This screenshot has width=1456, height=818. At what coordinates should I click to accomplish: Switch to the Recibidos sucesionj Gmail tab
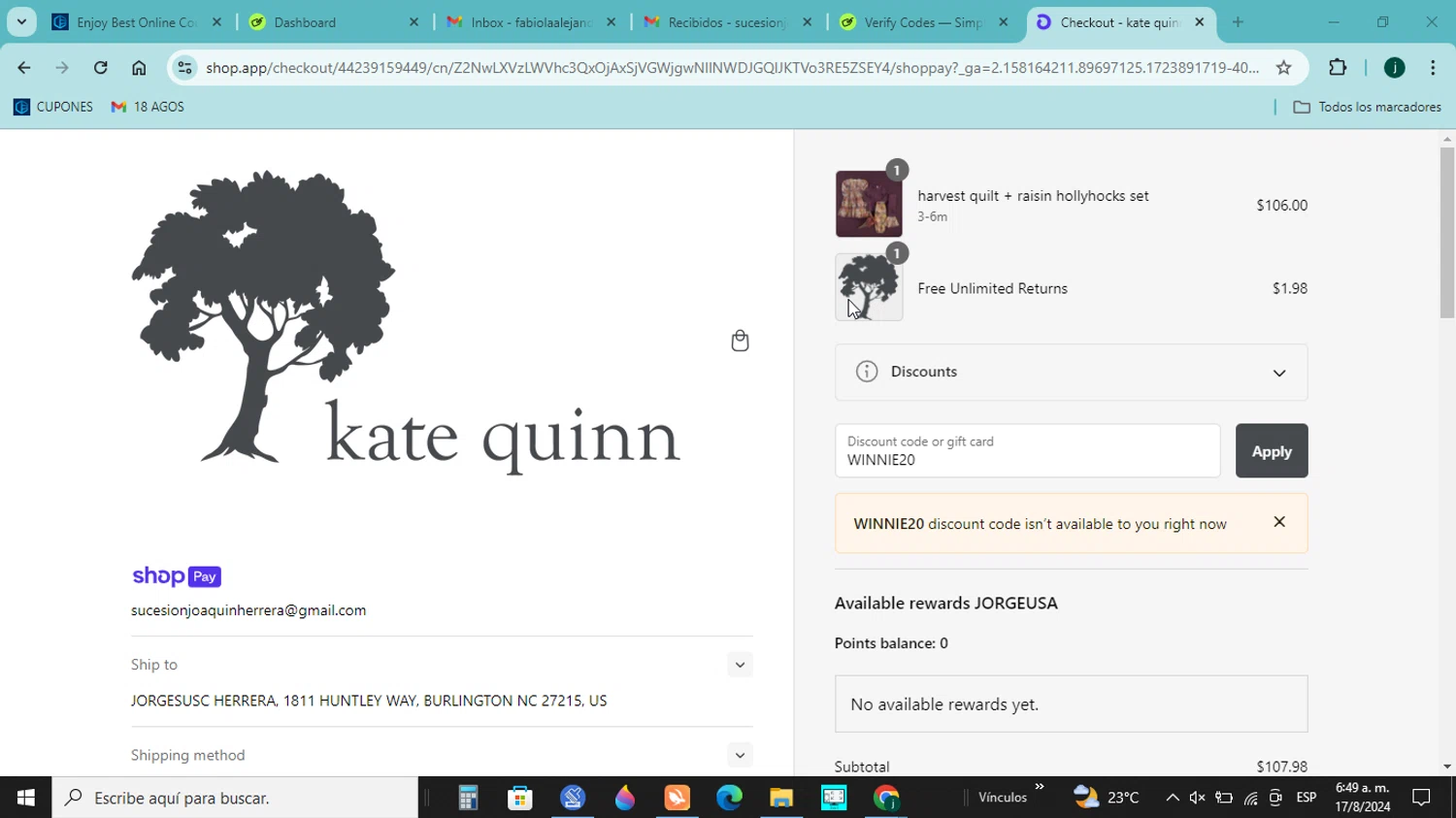pyautogui.click(x=728, y=21)
